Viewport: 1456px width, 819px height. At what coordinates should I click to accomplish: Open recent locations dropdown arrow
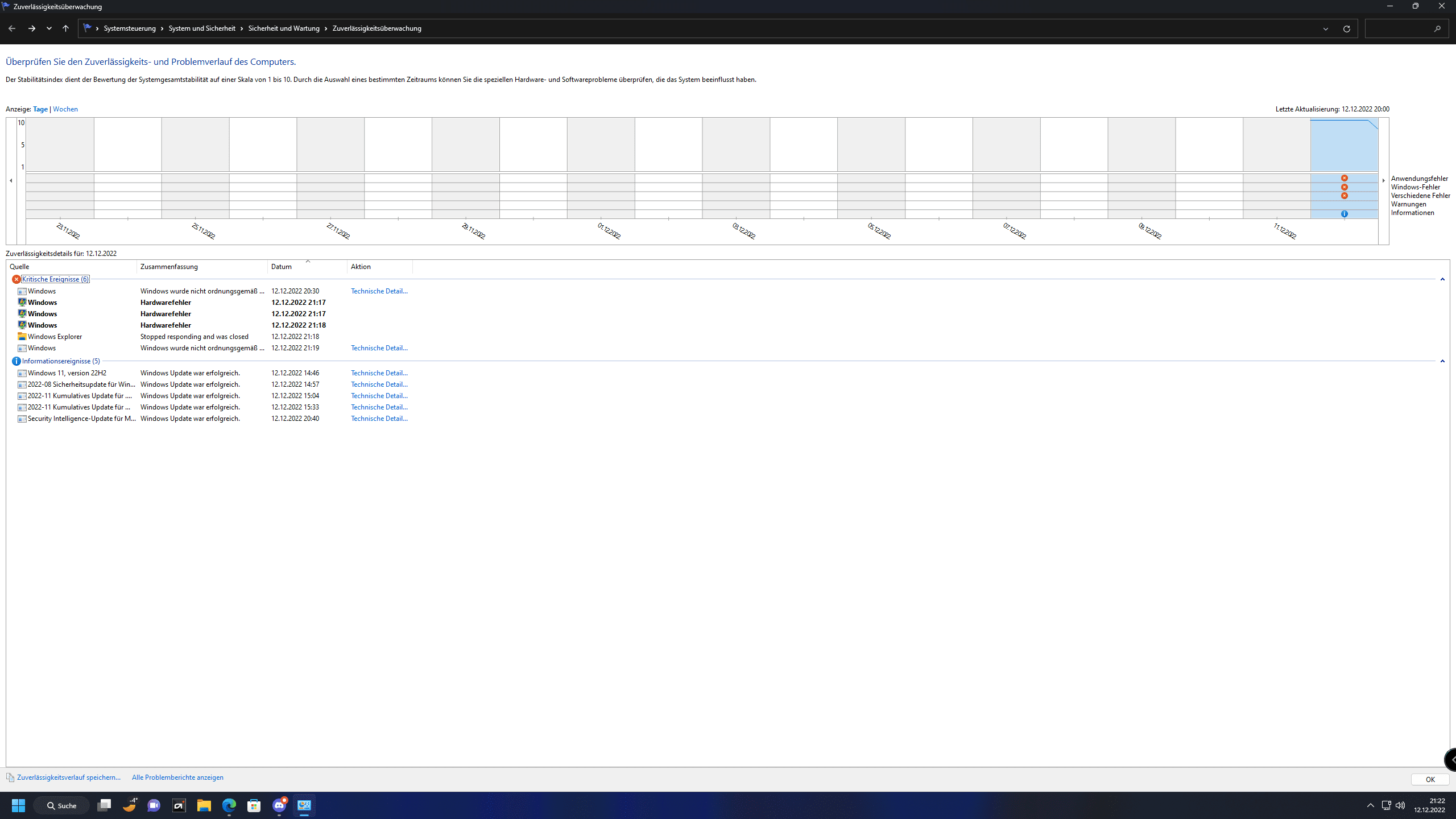click(x=49, y=28)
